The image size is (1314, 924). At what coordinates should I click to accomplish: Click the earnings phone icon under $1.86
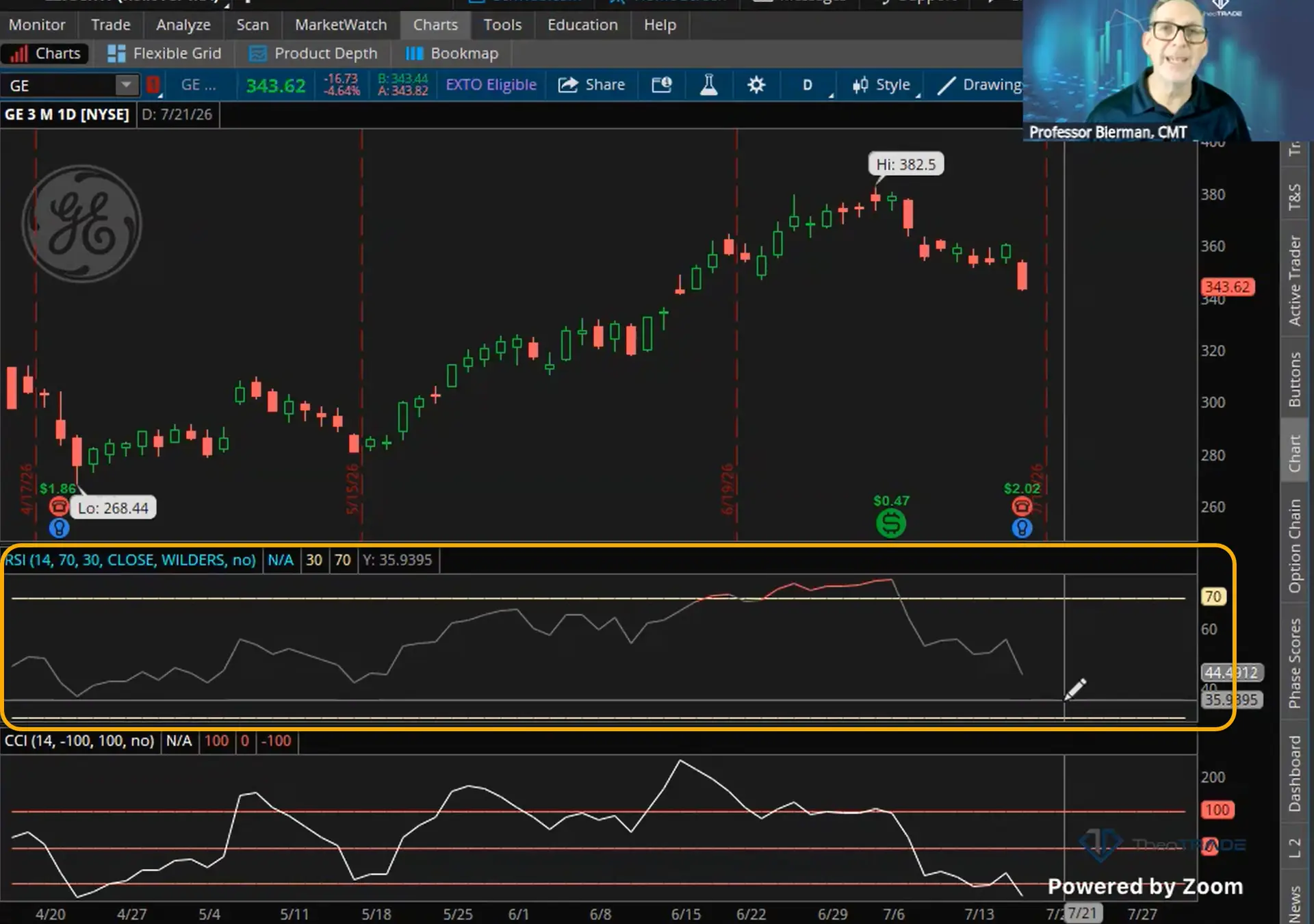click(59, 506)
